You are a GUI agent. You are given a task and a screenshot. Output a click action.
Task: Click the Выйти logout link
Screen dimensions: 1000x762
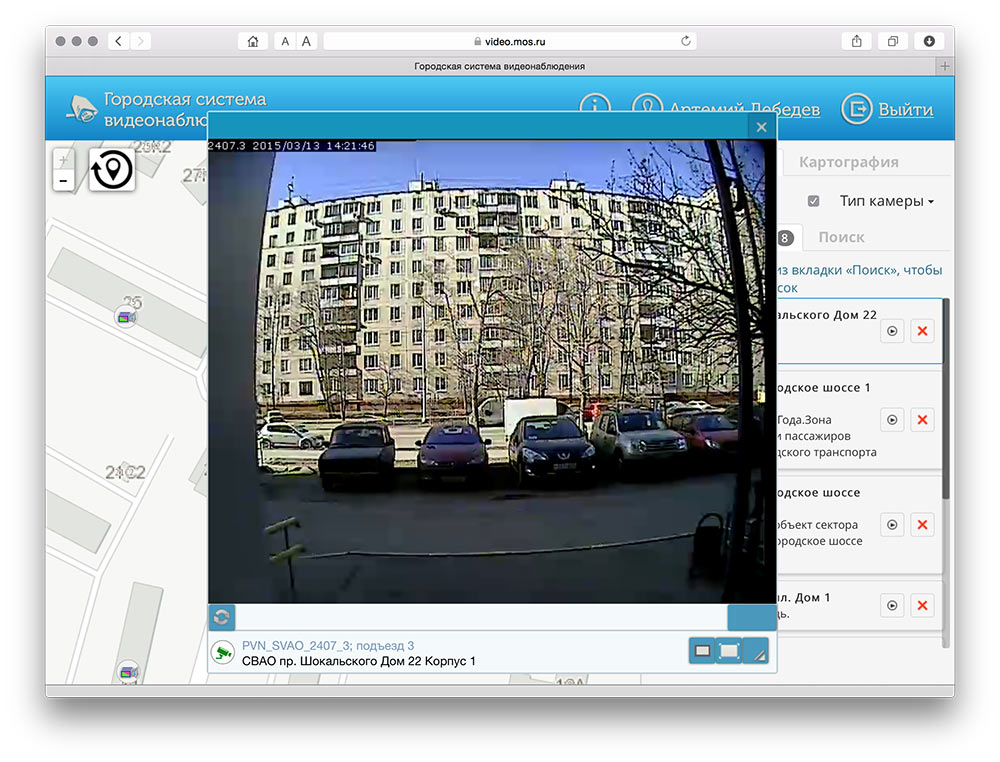point(906,110)
